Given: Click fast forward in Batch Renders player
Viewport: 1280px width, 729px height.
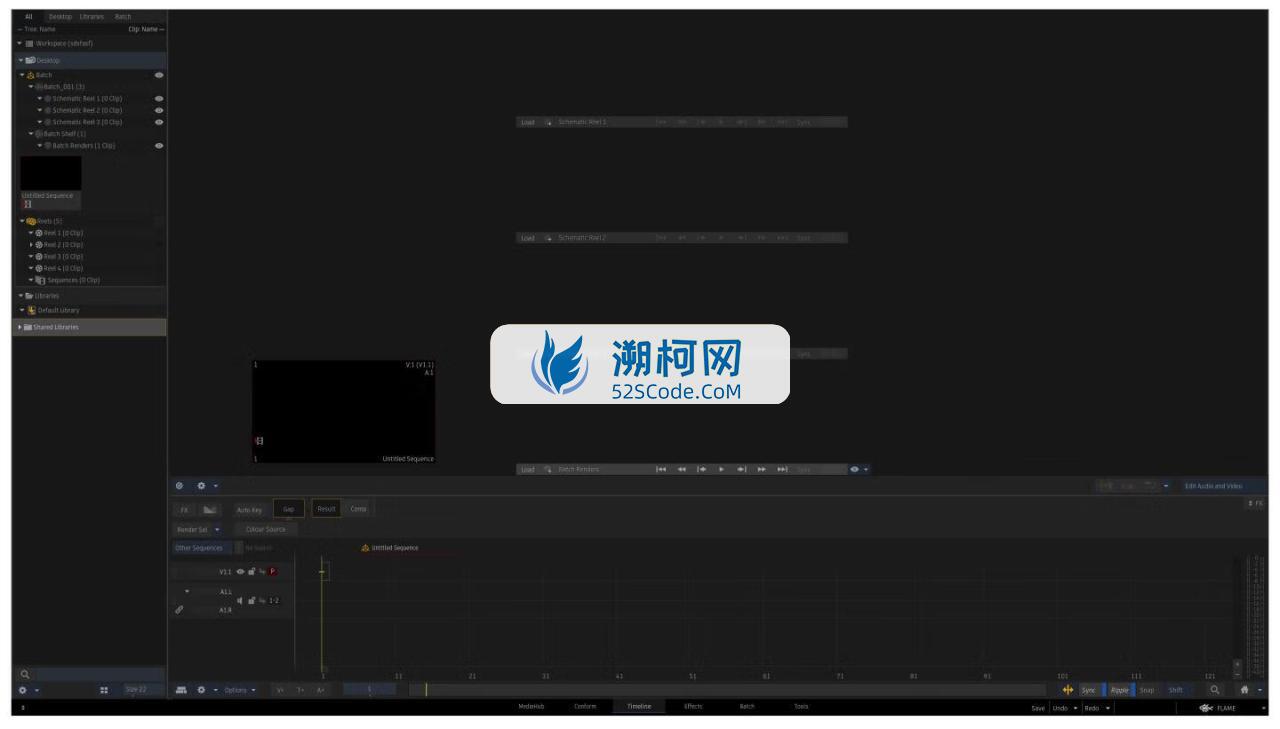Looking at the screenshot, I should pos(762,468).
